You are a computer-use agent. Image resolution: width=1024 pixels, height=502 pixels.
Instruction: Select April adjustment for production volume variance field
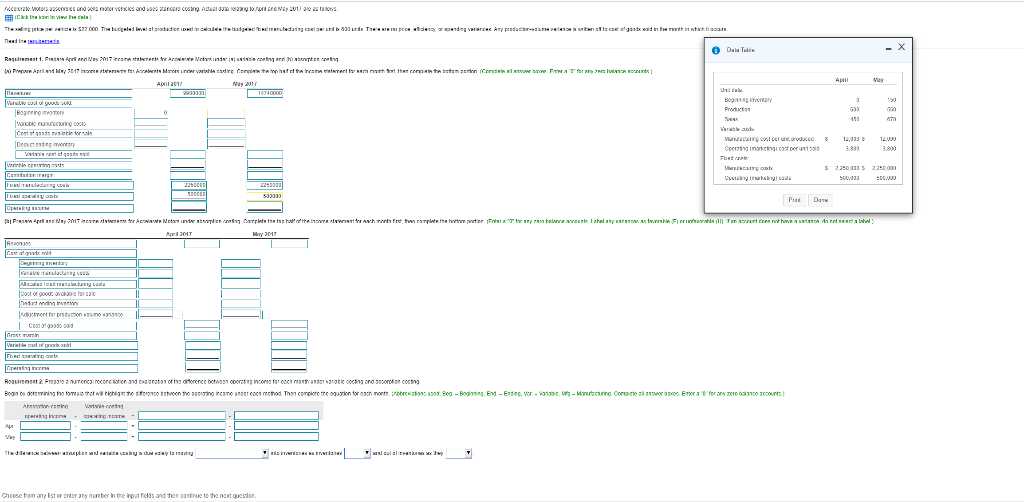pyautogui.click(x=155, y=315)
